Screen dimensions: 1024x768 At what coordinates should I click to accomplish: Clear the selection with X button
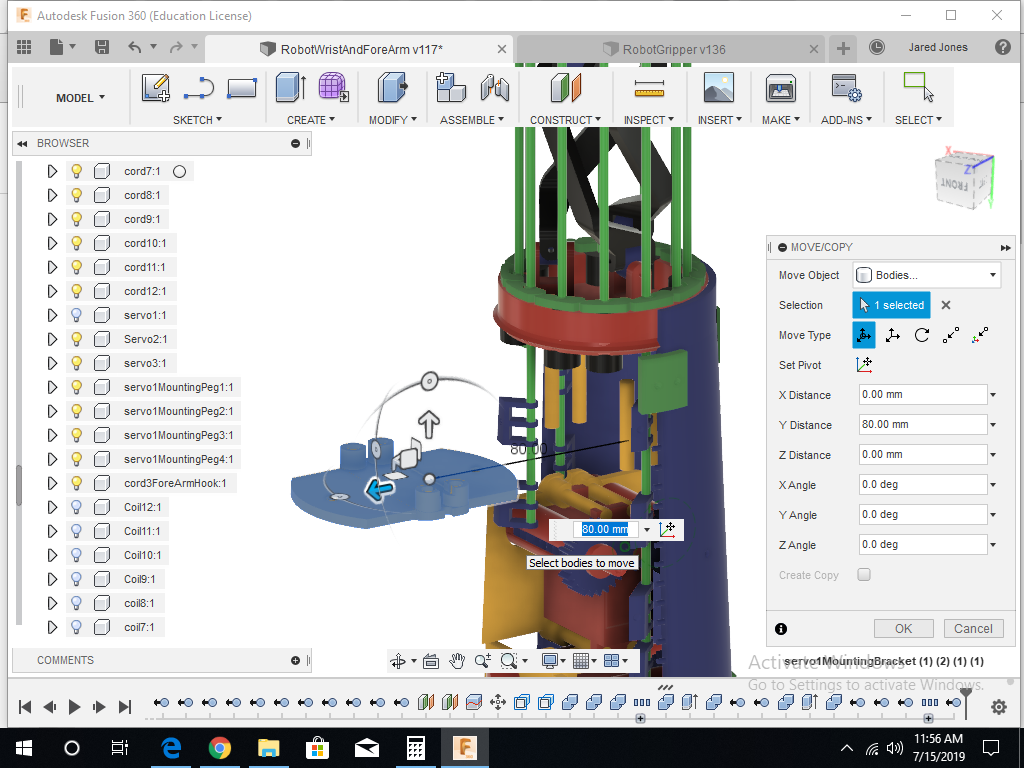coord(946,305)
